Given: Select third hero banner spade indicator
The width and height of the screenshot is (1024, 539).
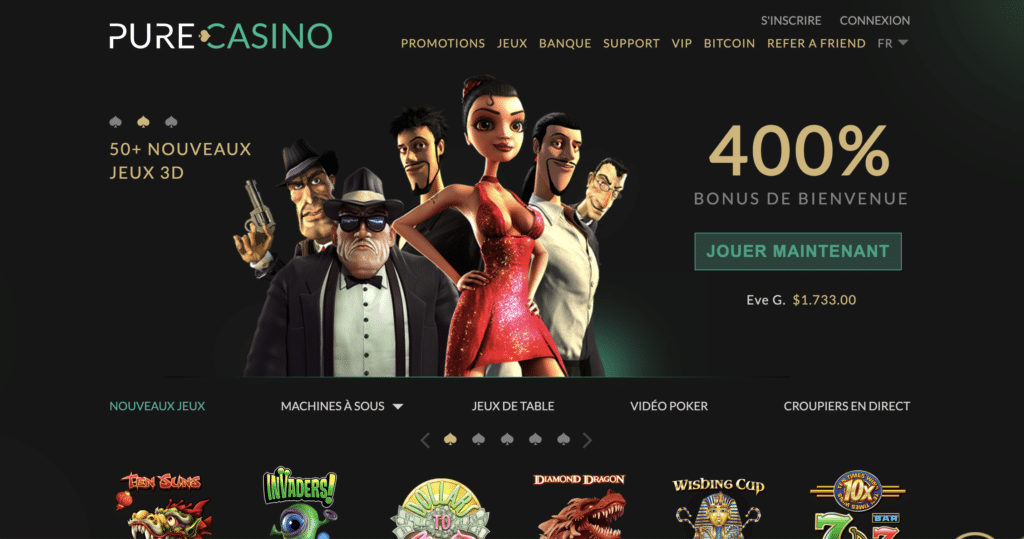Looking at the screenshot, I should pos(171,122).
